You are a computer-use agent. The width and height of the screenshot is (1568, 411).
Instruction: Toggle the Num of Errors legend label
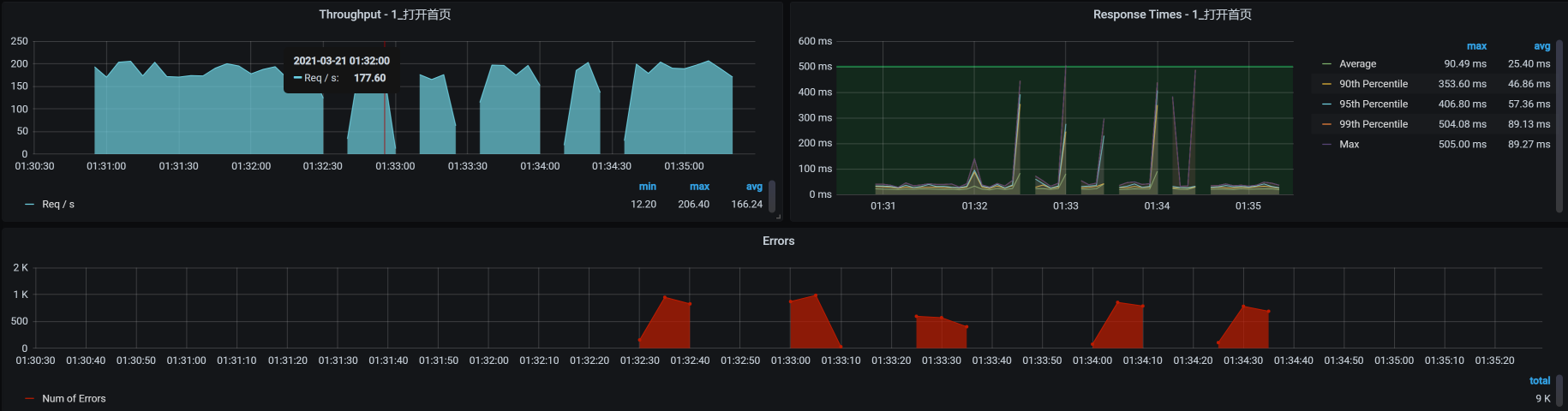tap(74, 399)
